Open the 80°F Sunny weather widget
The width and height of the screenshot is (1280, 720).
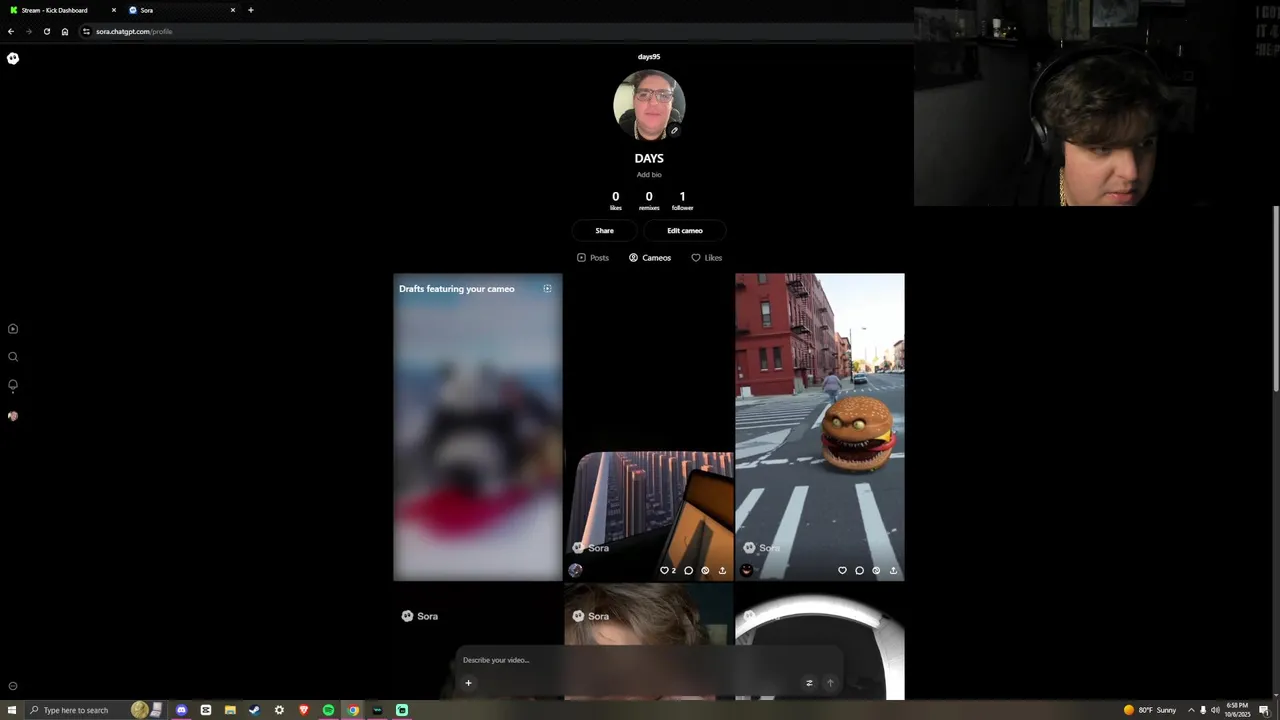point(1150,710)
